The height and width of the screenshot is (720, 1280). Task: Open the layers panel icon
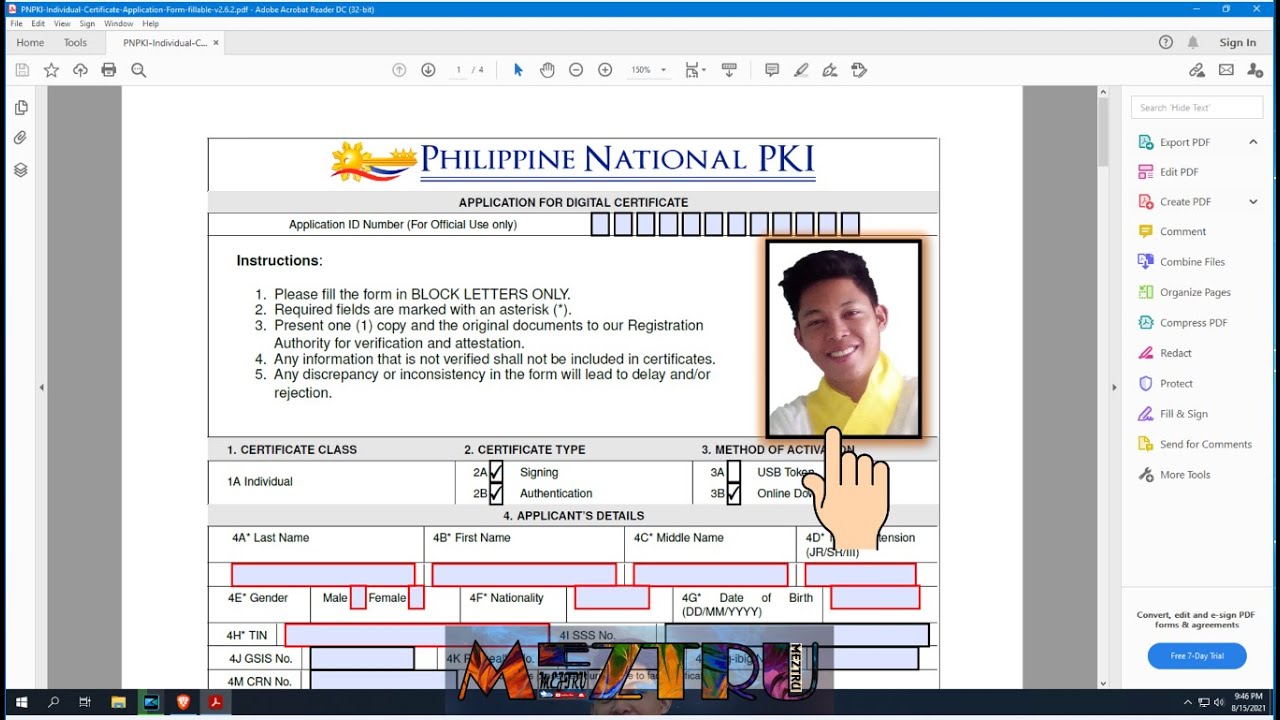(21, 170)
